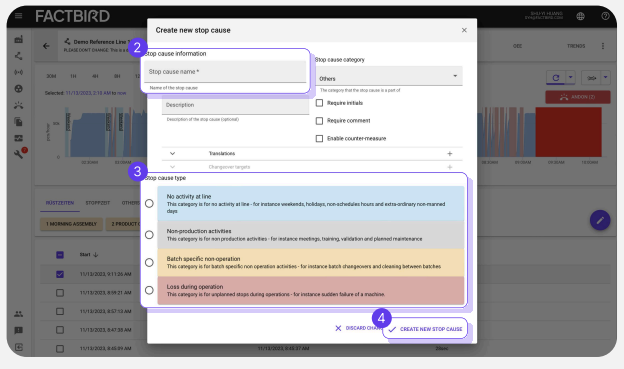Enable the Require initials checkbox
The image size is (624, 369).
pos(319,103)
